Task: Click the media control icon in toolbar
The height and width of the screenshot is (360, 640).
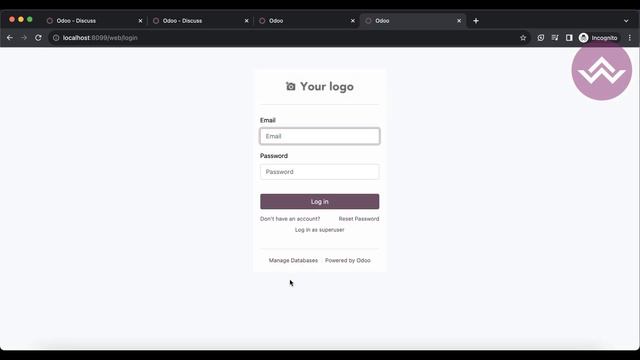Action: point(555,38)
